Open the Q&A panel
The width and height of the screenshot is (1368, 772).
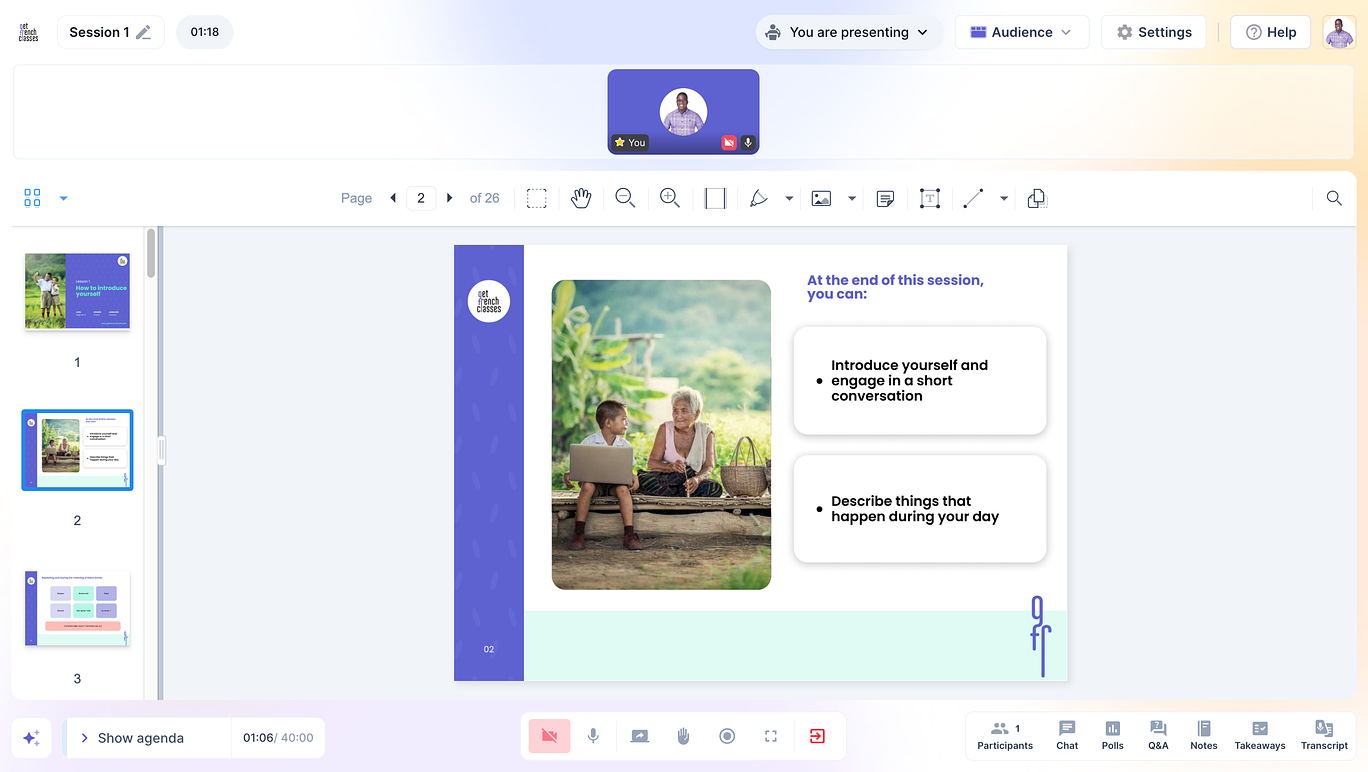point(1158,736)
